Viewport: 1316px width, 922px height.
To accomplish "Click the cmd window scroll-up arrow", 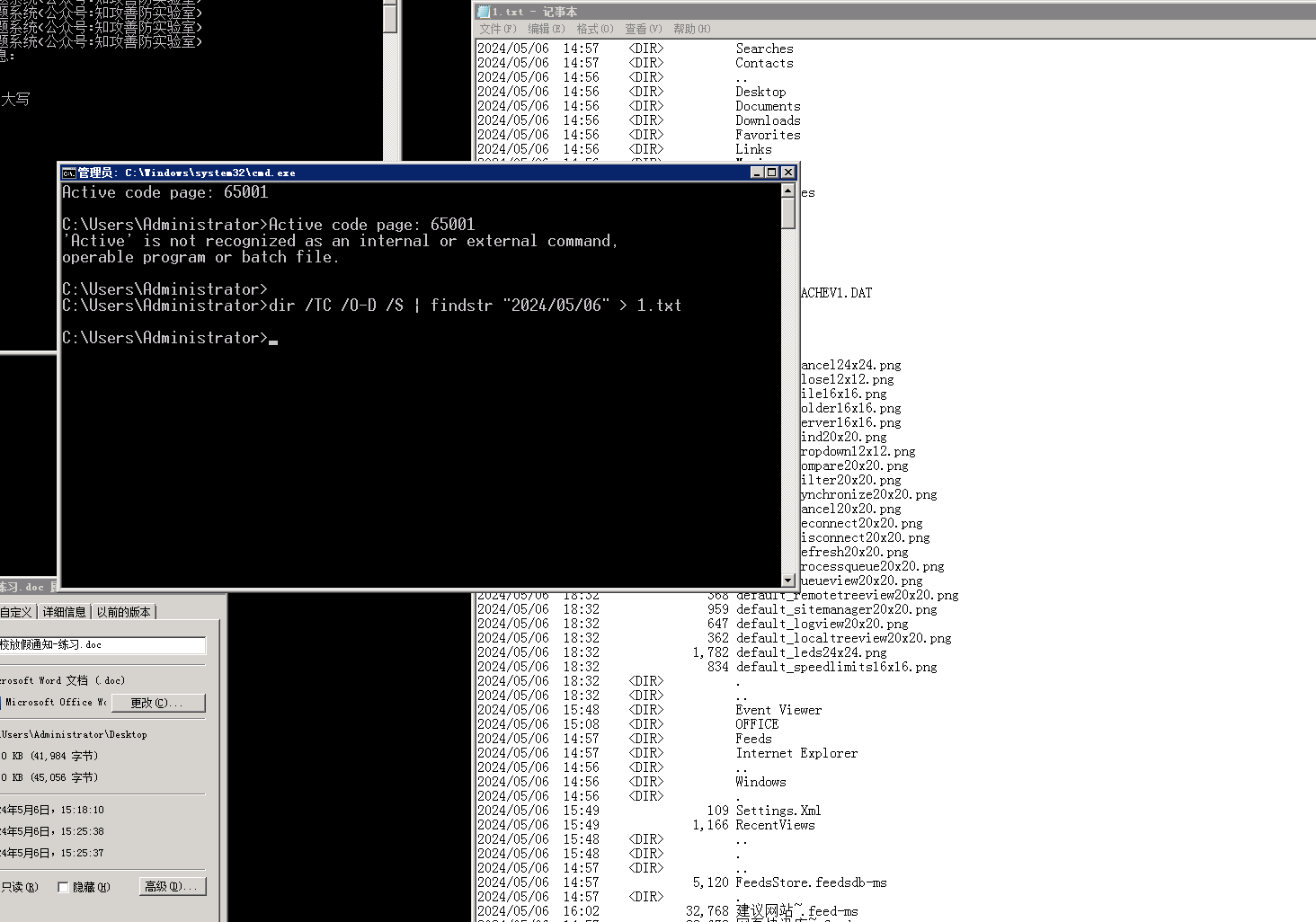I will coord(788,191).
